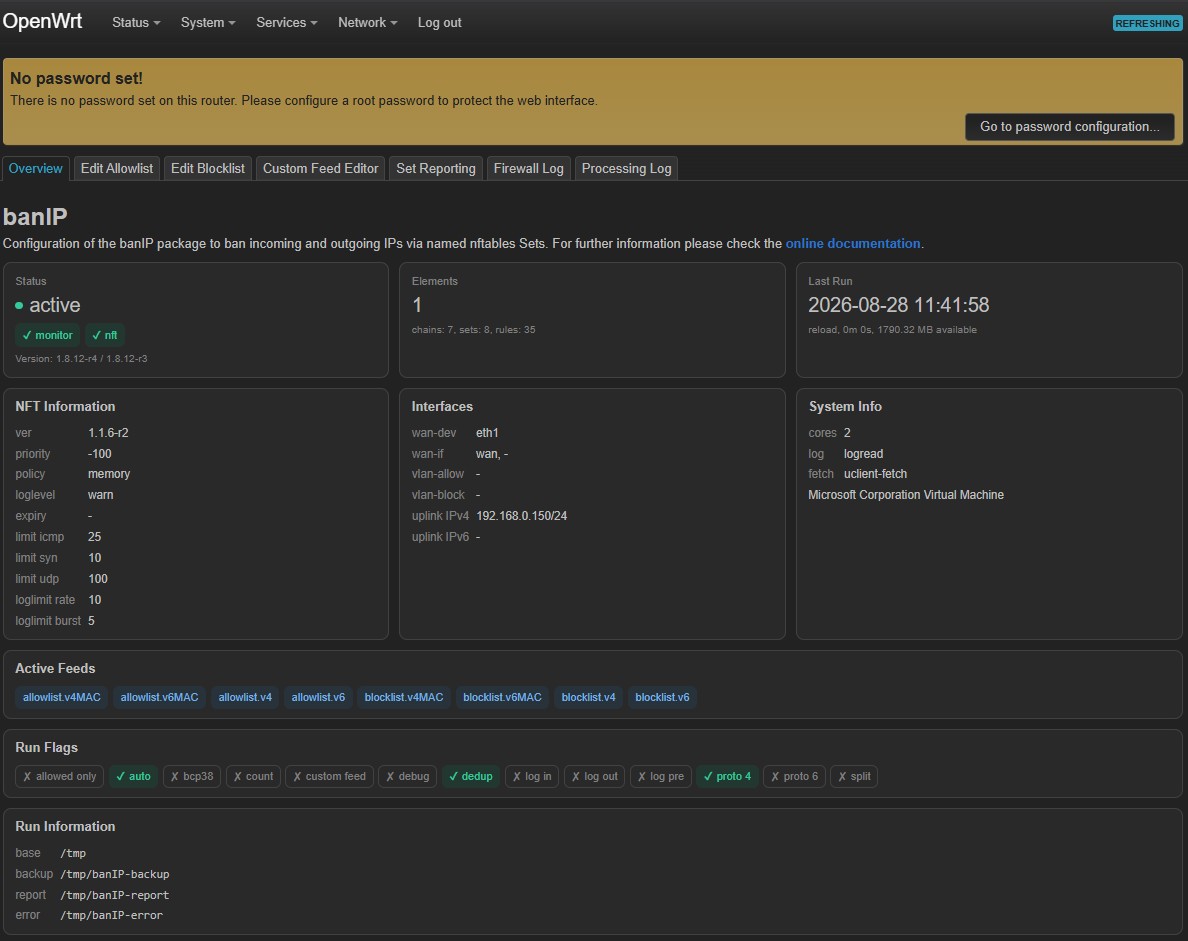
Task: Click the error path /tmp/banIP-error
Action: 111,915
